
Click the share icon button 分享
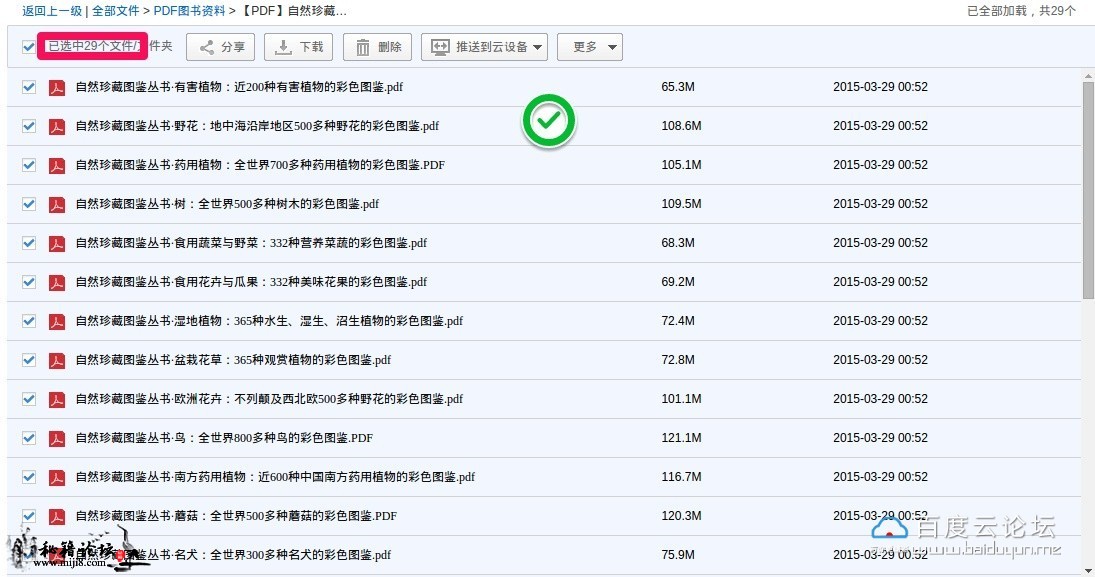(x=221, y=47)
